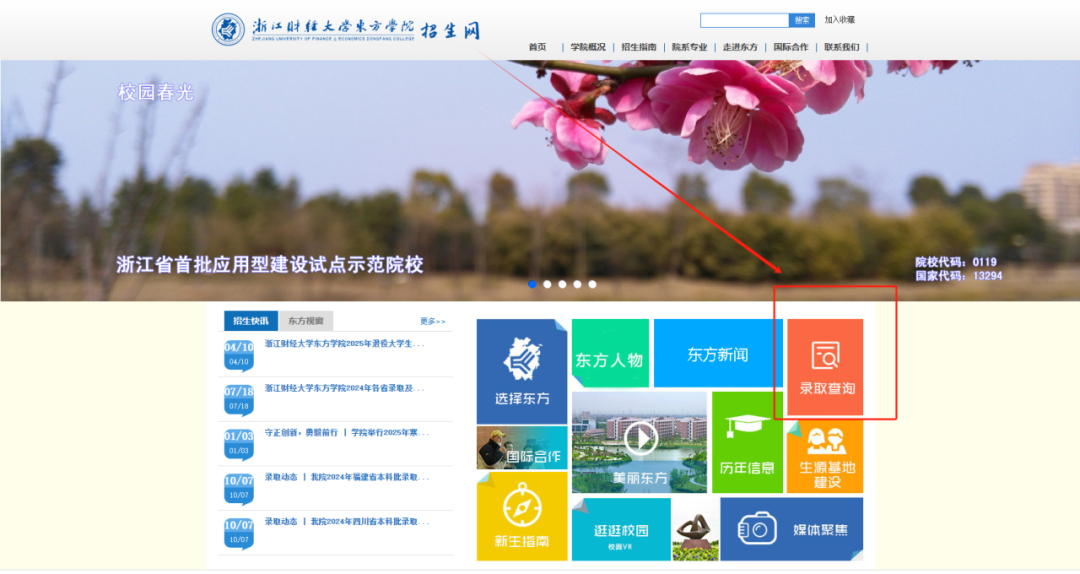
Task: Click the 生源基地建设 tile
Action: pyautogui.click(x=825, y=456)
